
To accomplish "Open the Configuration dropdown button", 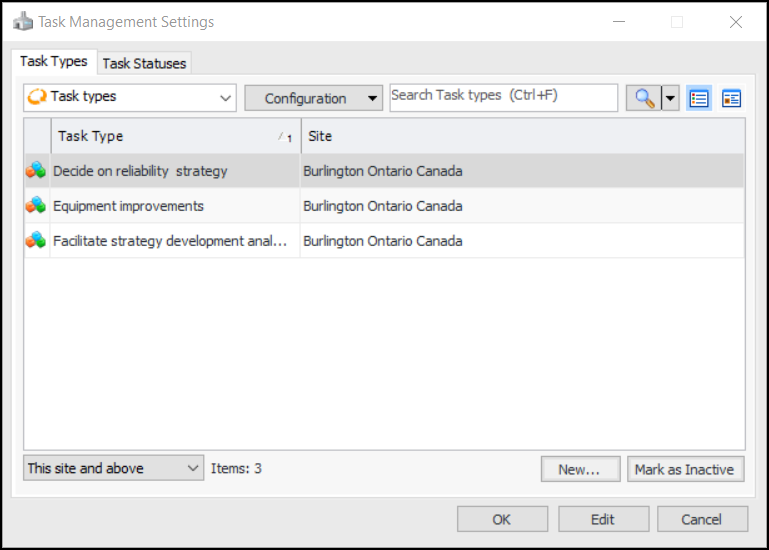I will 313,98.
